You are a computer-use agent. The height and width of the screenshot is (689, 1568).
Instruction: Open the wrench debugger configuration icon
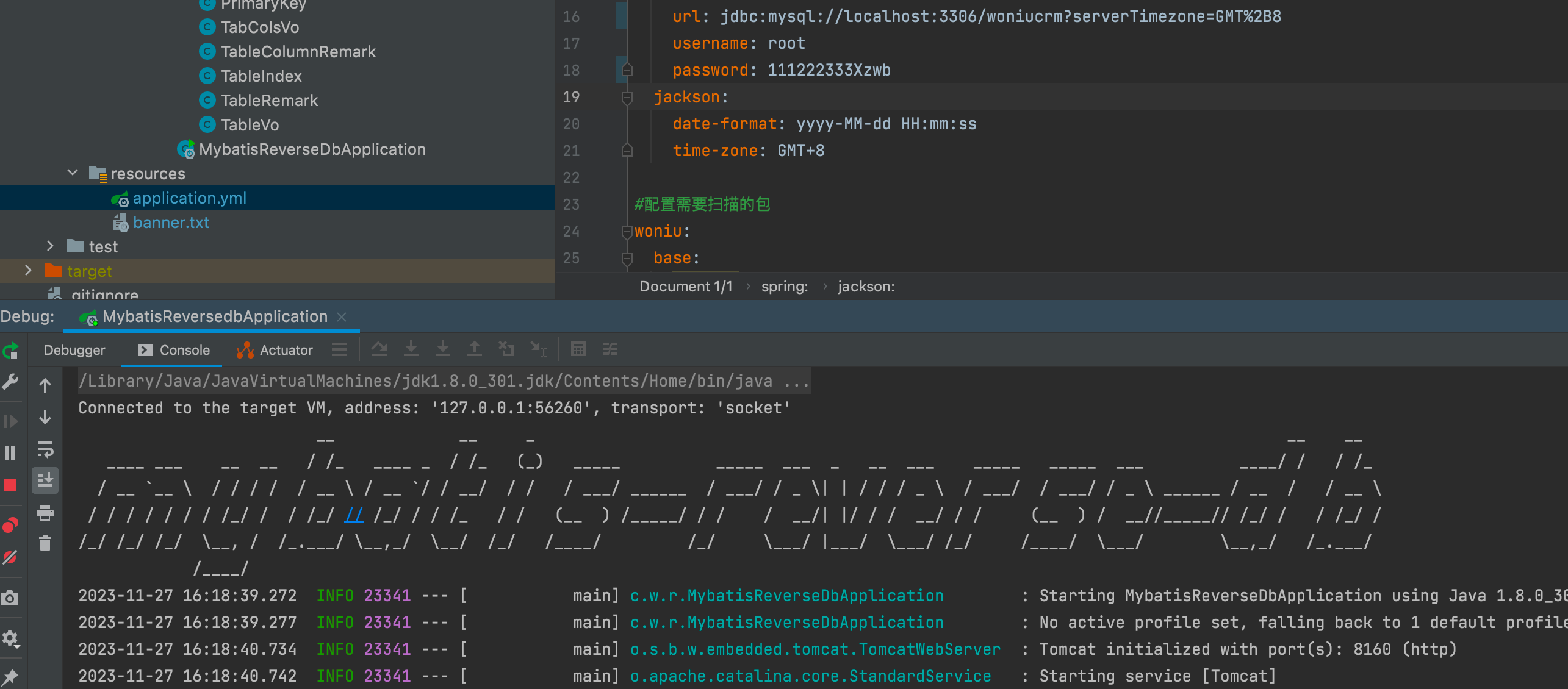(10, 382)
